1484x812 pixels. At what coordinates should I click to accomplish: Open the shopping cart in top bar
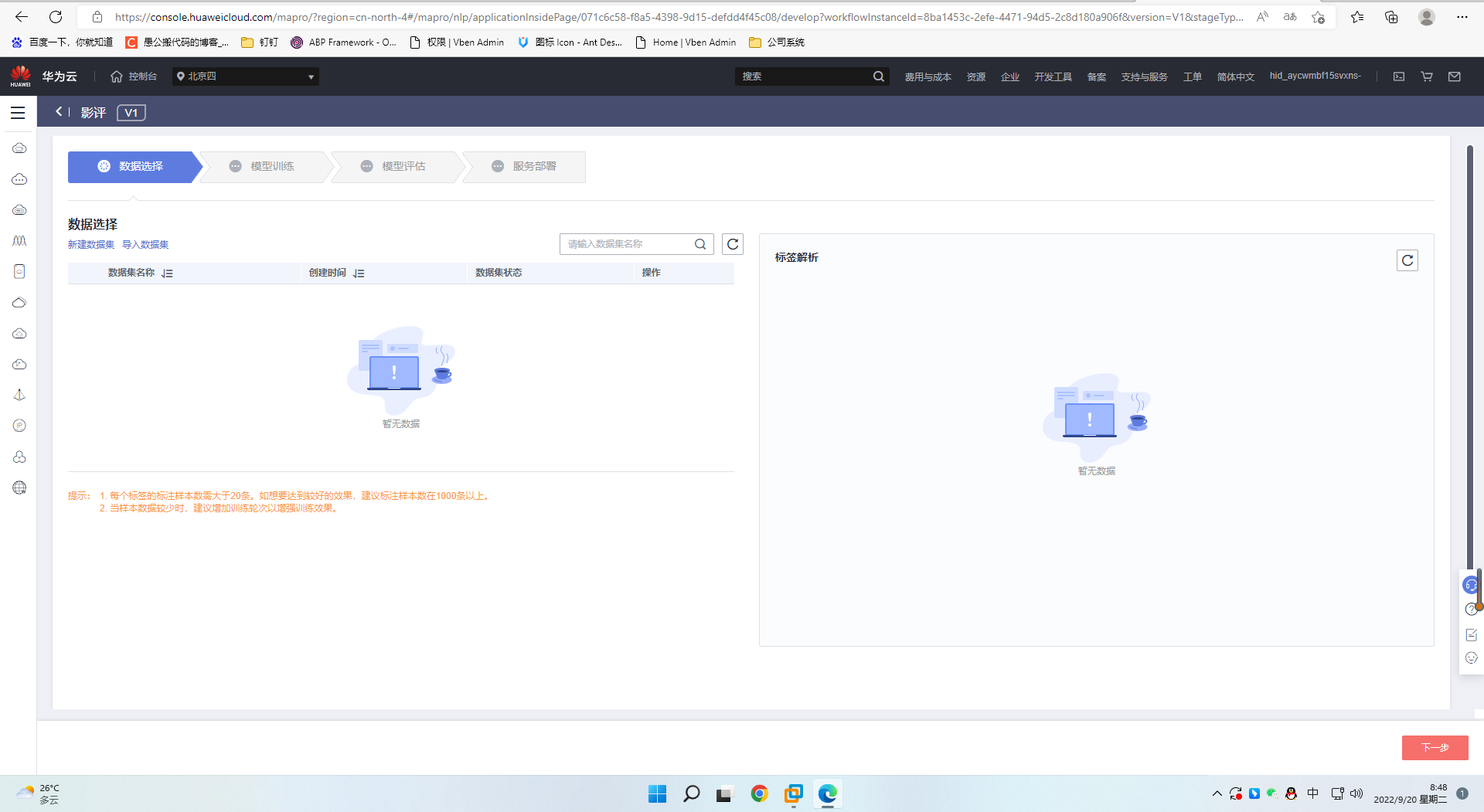click(1426, 76)
